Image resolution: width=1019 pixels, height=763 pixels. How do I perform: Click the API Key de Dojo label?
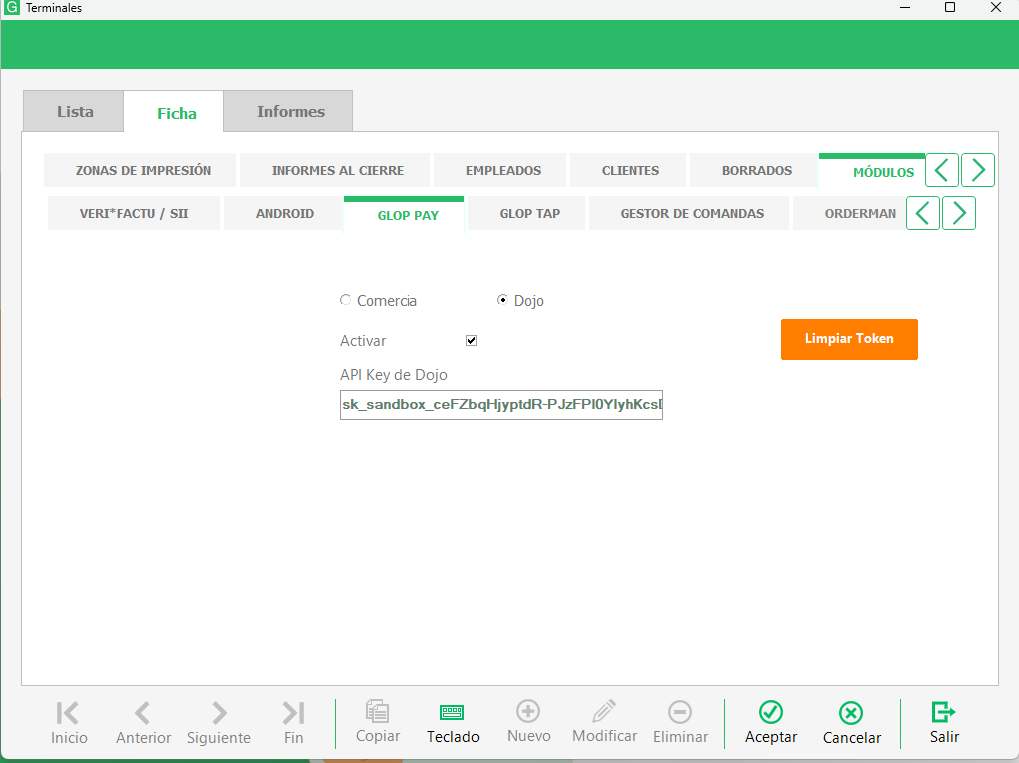tap(393, 375)
